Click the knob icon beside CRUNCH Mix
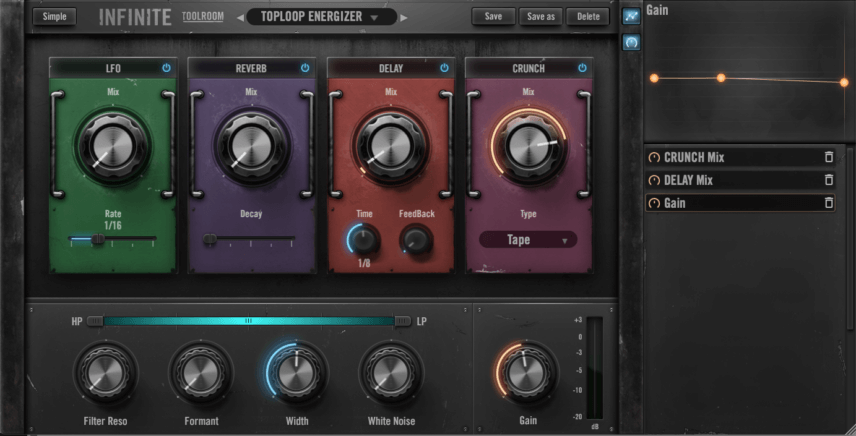This screenshot has width=856, height=436. 653,158
